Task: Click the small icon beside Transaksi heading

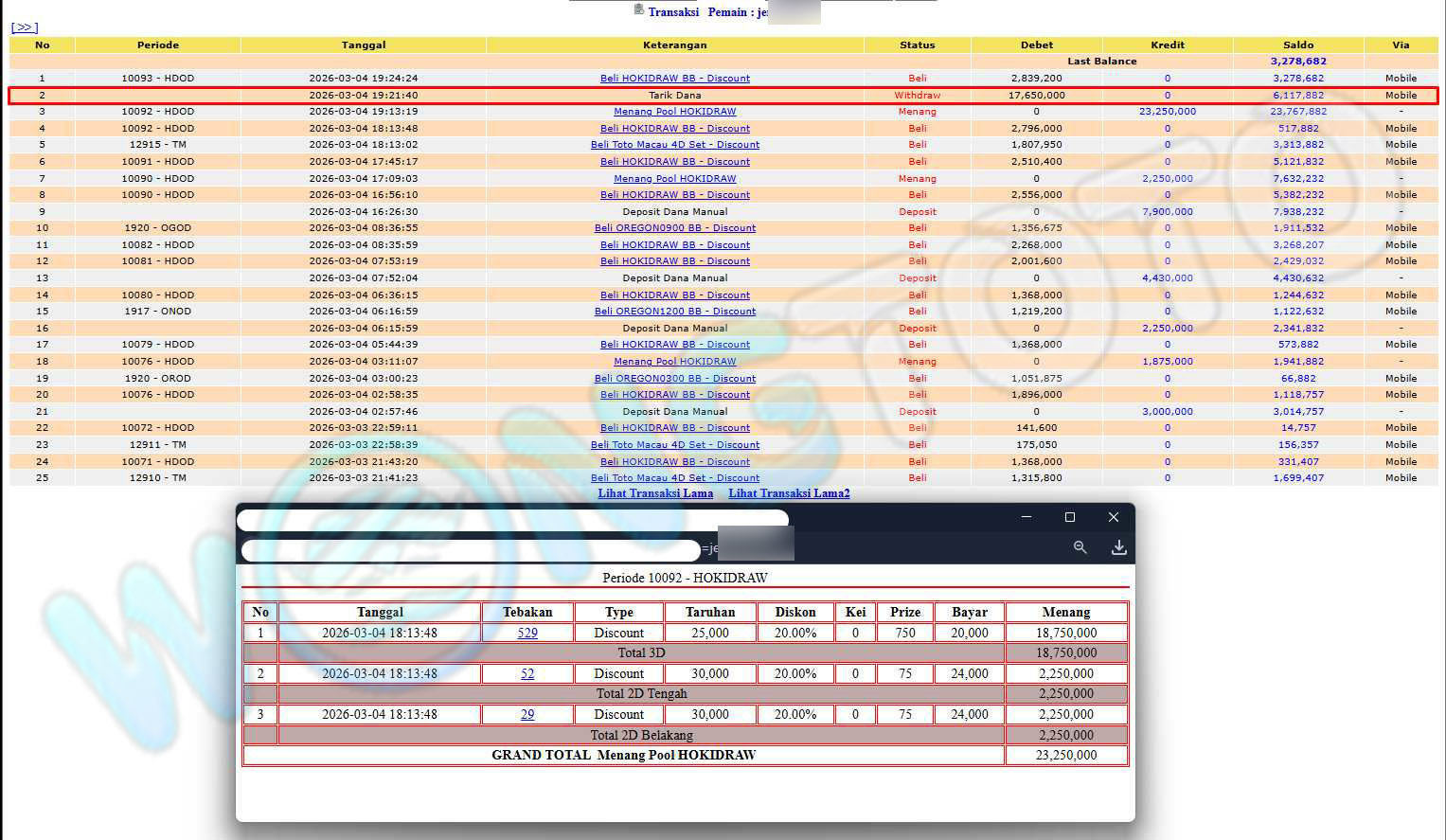Action: (638, 10)
